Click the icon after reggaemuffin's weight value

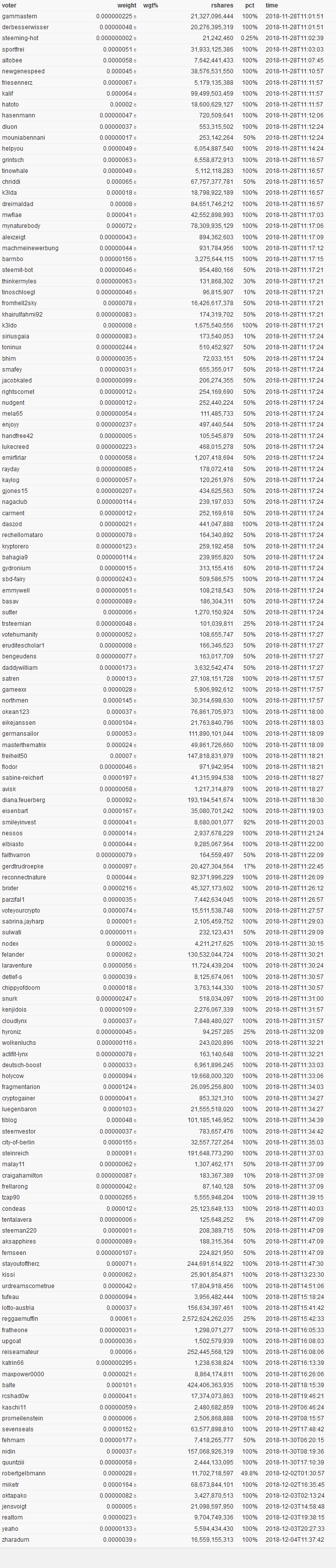pos(134,1318)
